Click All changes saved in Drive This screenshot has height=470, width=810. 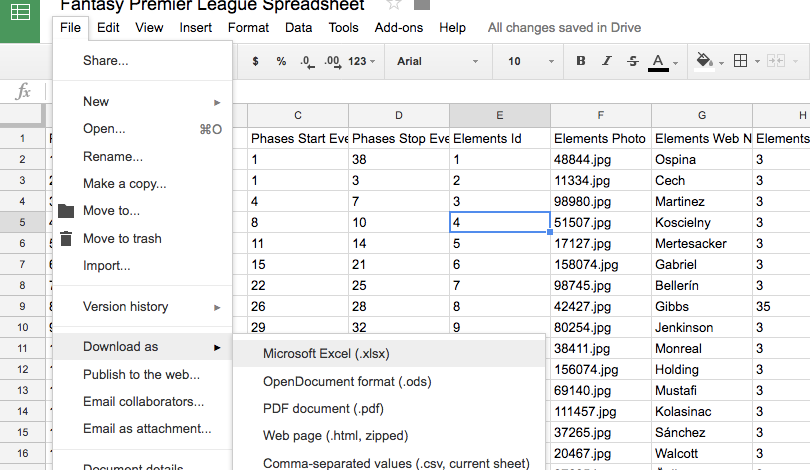click(564, 28)
